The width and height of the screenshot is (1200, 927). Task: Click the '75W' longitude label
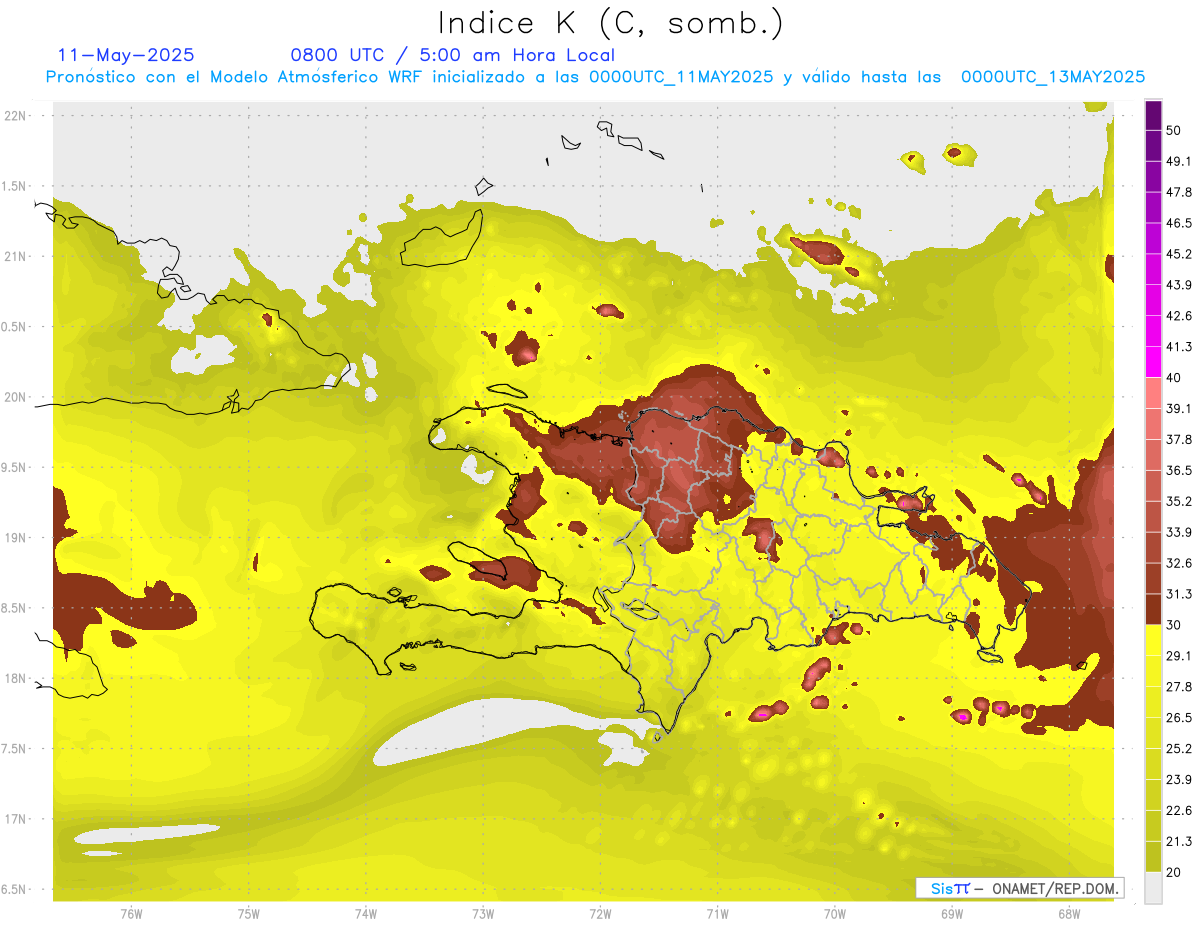[249, 913]
